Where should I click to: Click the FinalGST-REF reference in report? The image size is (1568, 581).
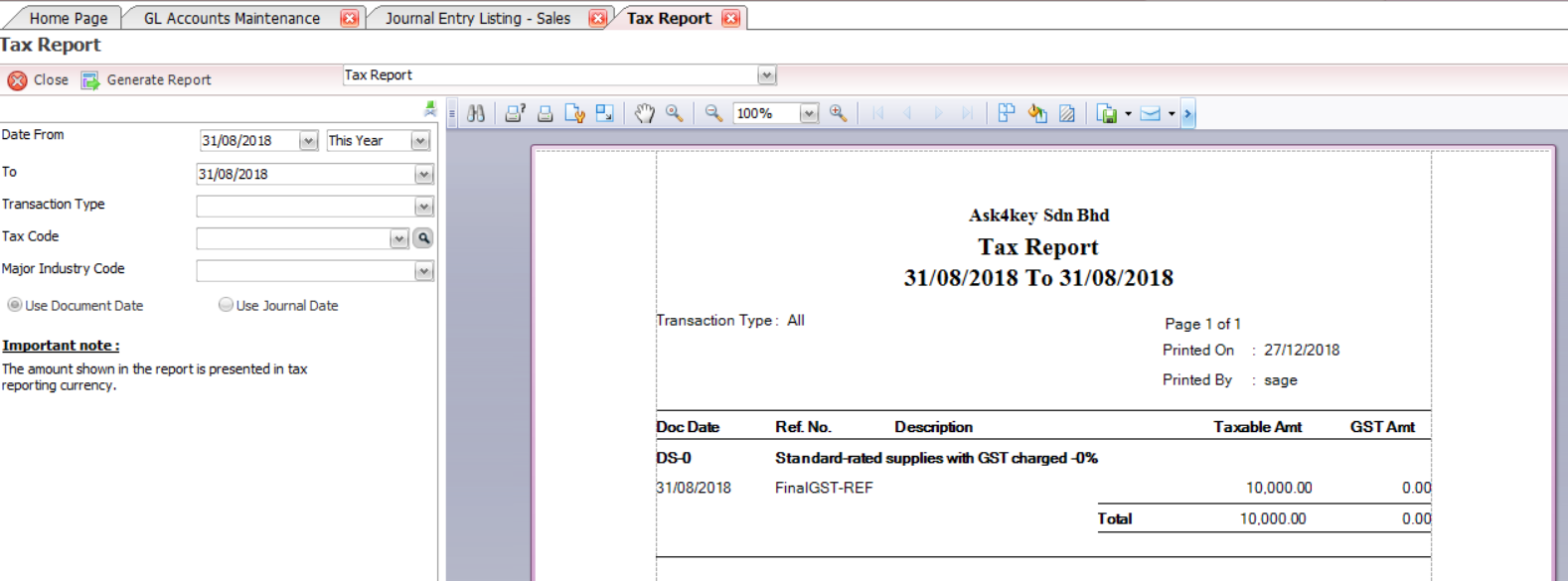pos(824,488)
